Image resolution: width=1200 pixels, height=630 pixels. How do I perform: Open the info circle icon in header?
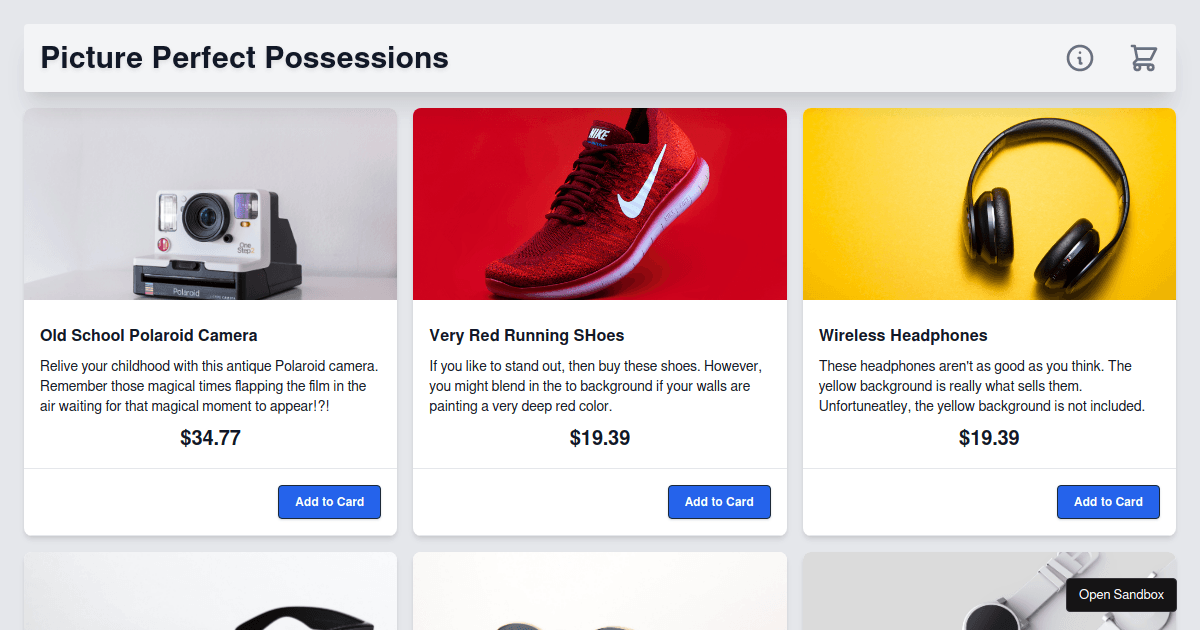1080,58
